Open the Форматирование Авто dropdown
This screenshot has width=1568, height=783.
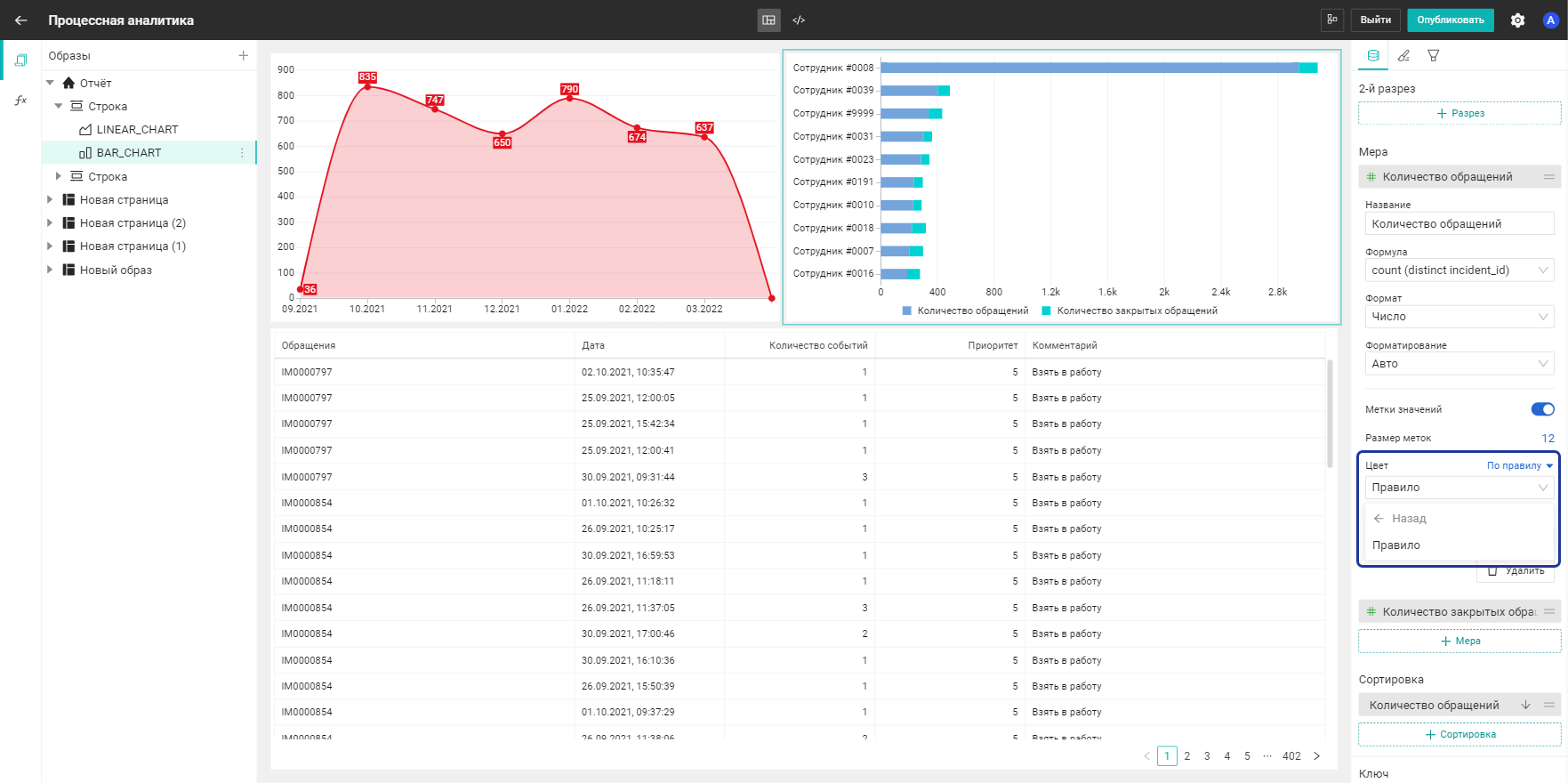tap(1459, 364)
